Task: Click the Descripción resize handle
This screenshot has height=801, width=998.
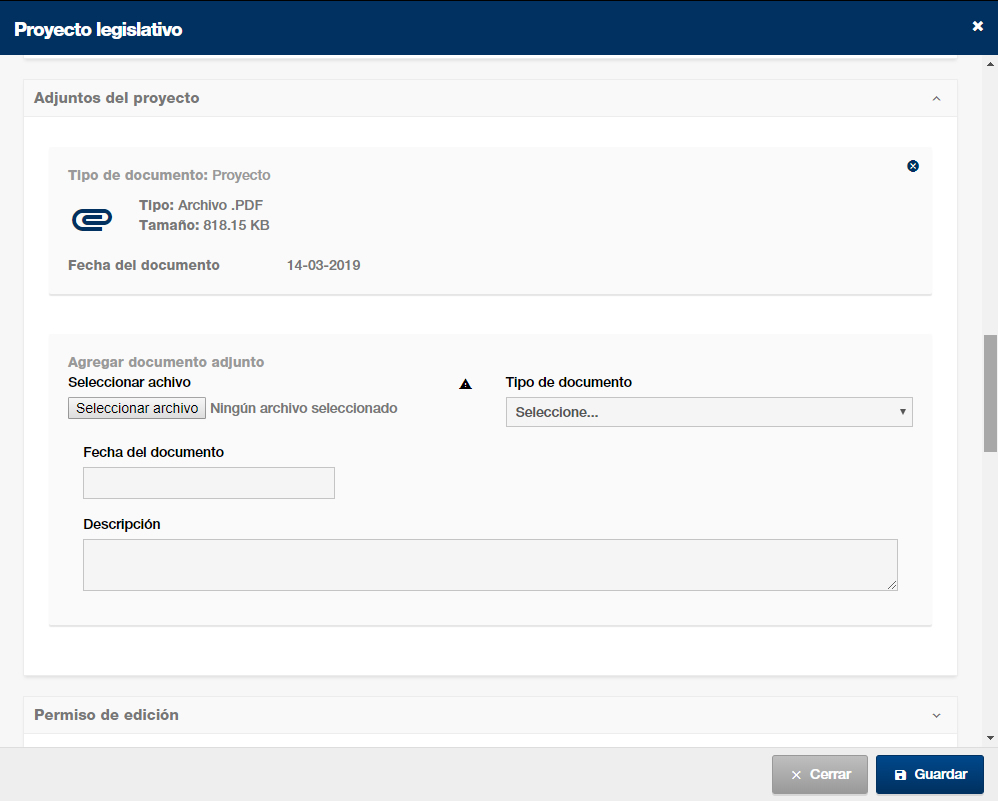Action: (892, 585)
